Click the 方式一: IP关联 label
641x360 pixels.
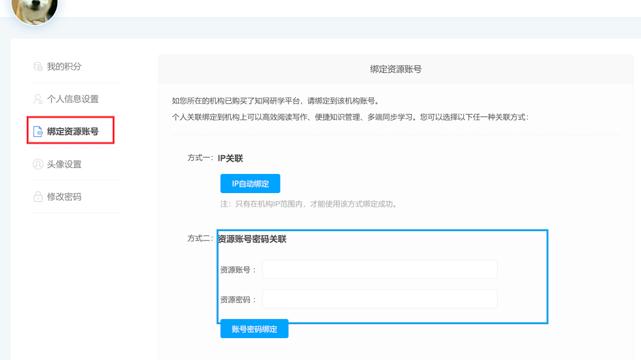[x=215, y=158]
